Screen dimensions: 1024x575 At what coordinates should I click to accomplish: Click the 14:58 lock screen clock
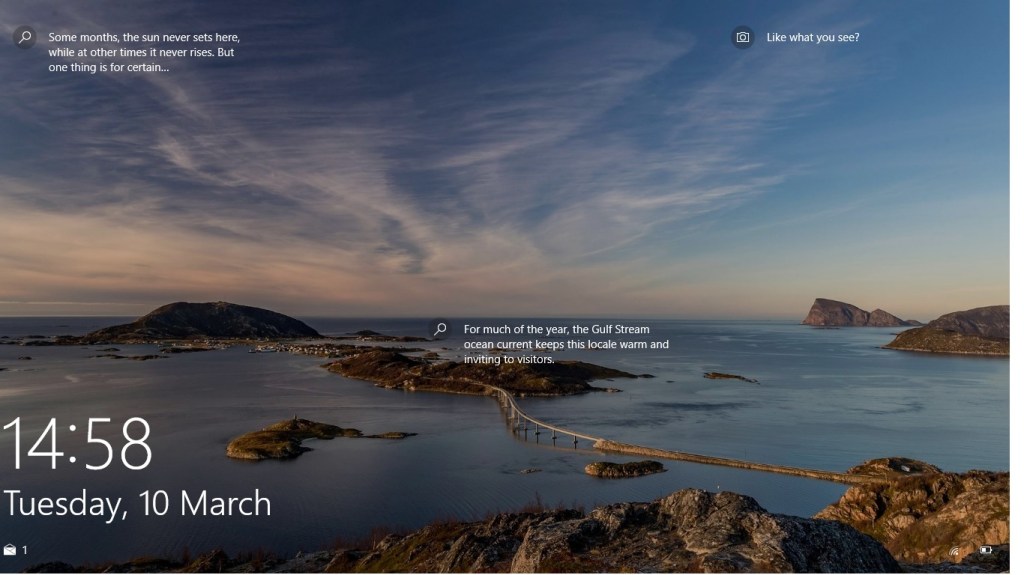pos(79,444)
